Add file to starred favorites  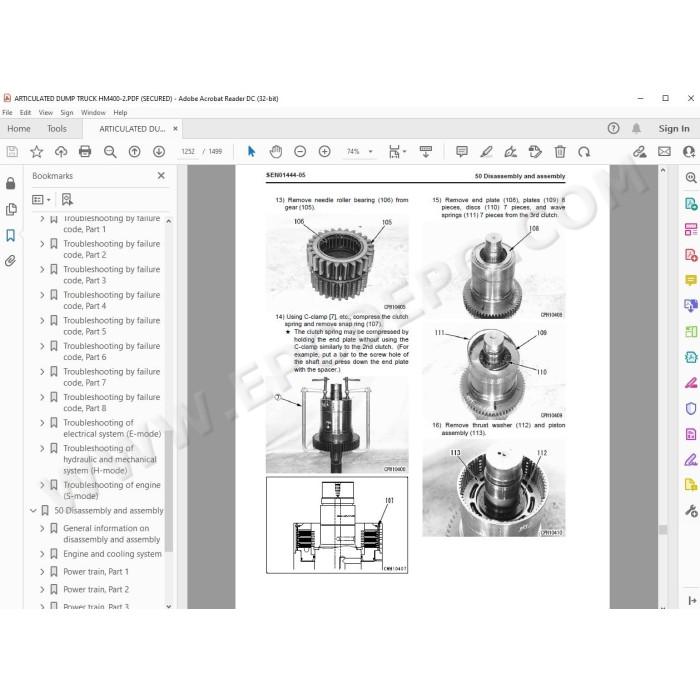[x=37, y=152]
